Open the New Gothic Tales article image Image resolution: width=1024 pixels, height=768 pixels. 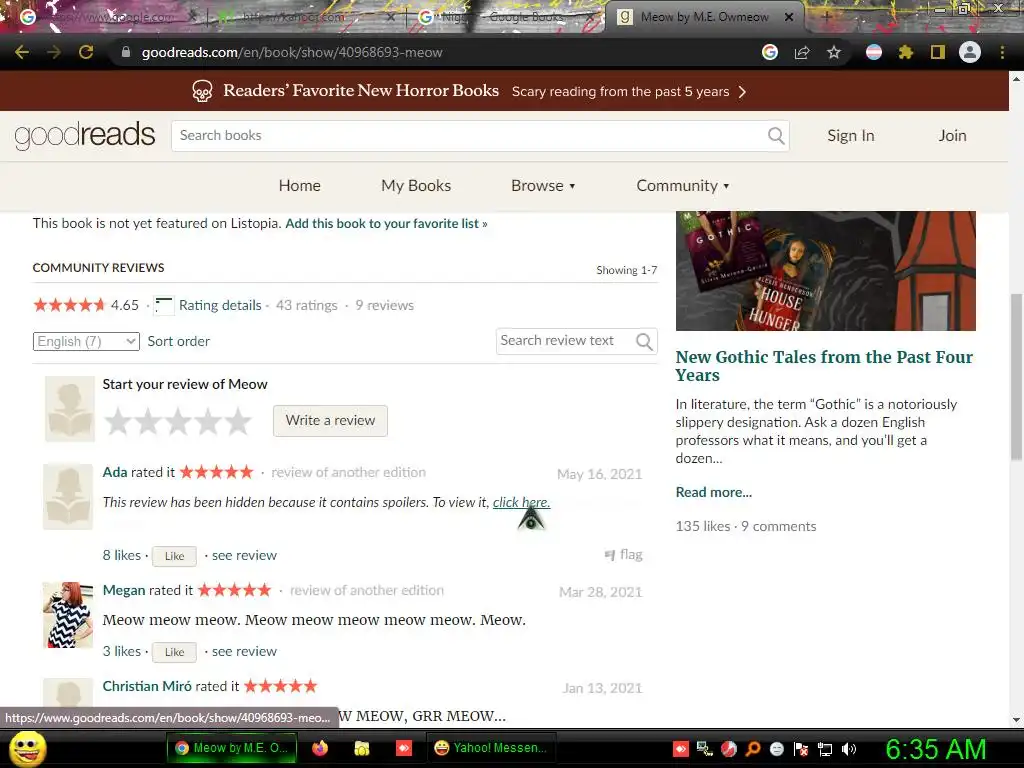tap(825, 270)
